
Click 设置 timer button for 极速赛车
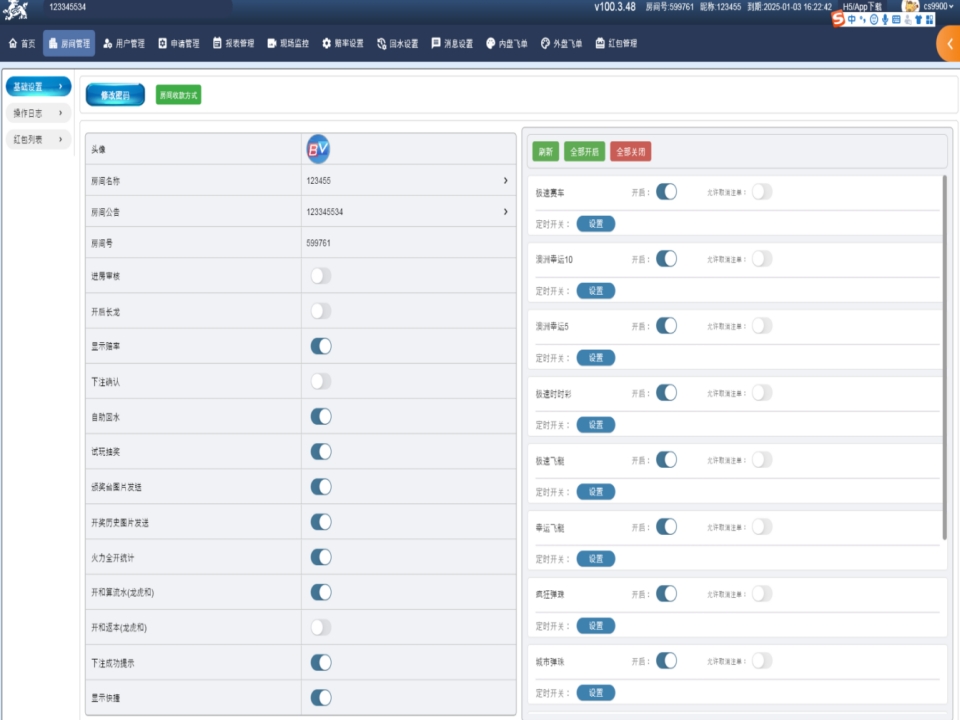point(596,224)
